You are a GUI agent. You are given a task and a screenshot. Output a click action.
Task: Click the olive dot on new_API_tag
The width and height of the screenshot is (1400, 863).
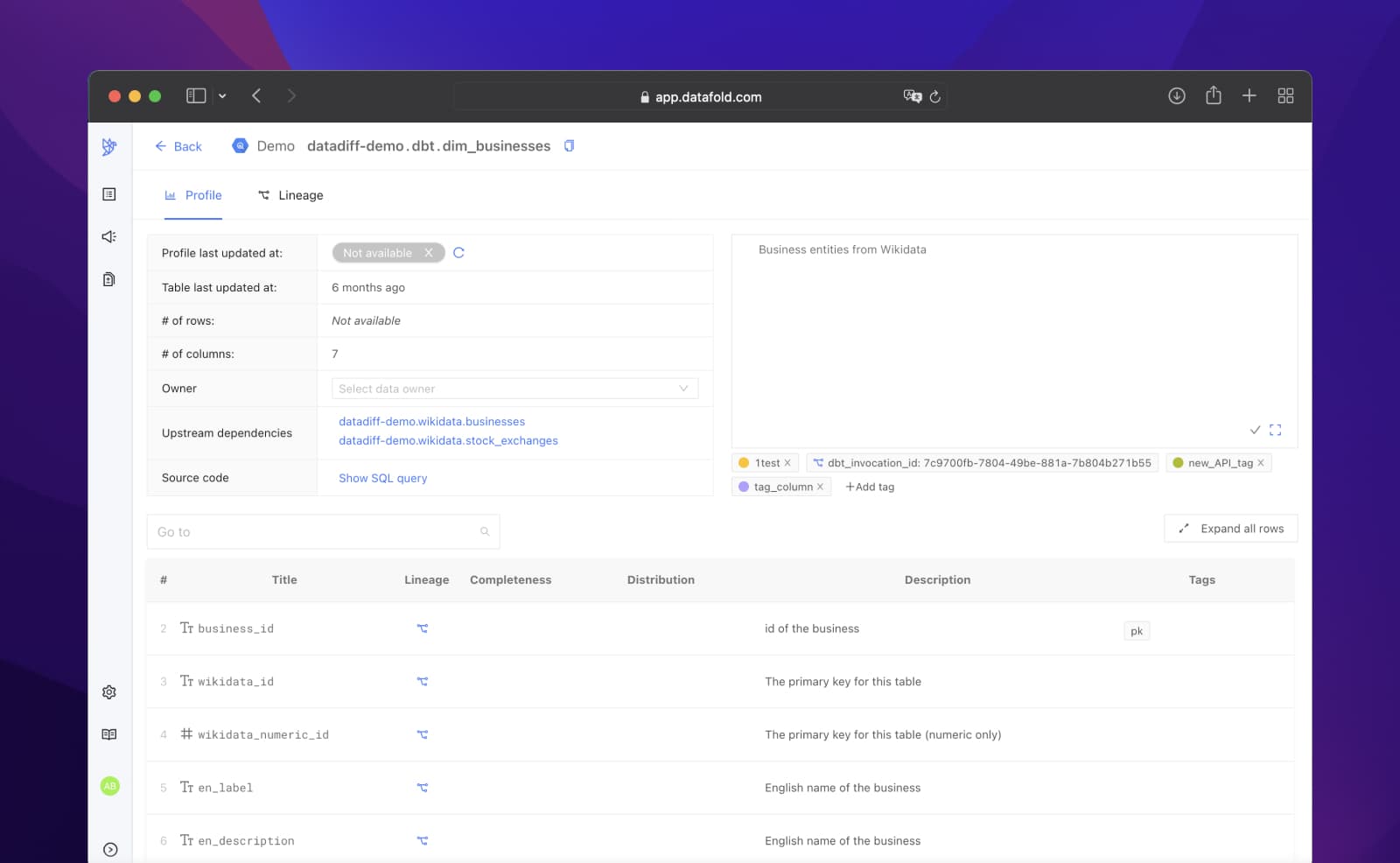1178,463
